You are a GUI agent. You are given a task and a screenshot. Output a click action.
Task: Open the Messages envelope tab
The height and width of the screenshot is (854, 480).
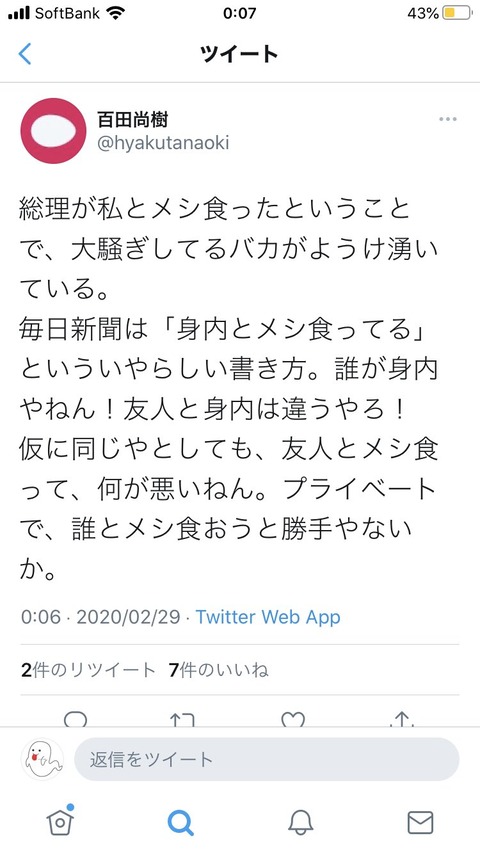point(420,822)
